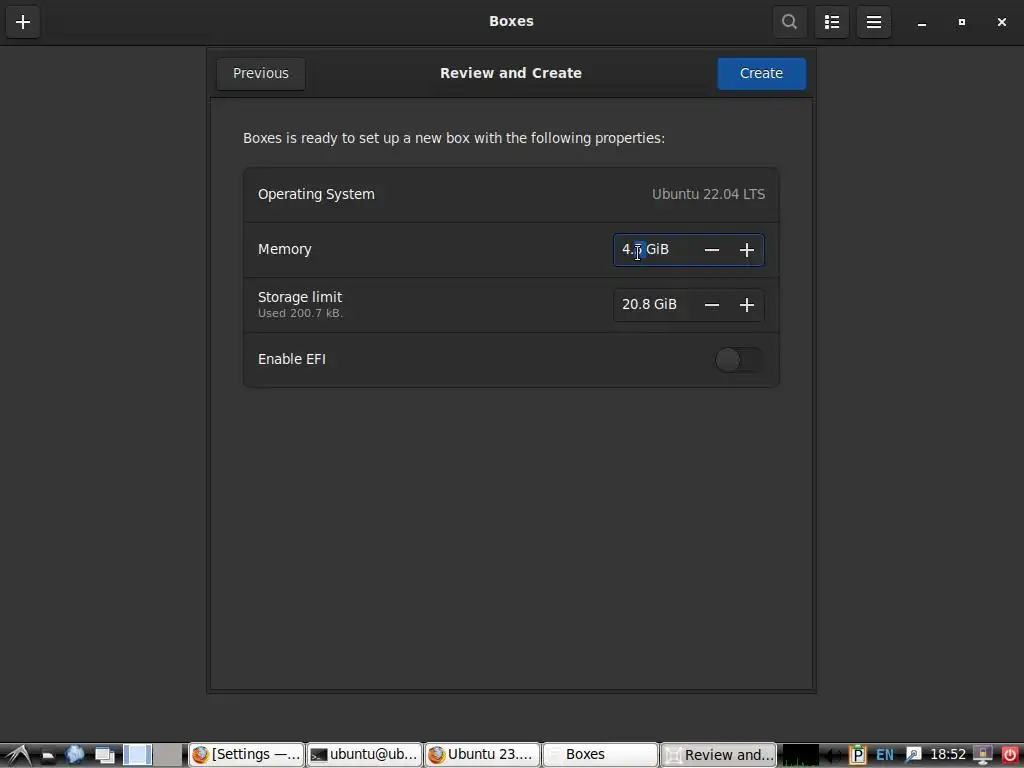This screenshot has height=768, width=1024.
Task: Switch to Boxes taskbar window
Action: pyautogui.click(x=601, y=755)
